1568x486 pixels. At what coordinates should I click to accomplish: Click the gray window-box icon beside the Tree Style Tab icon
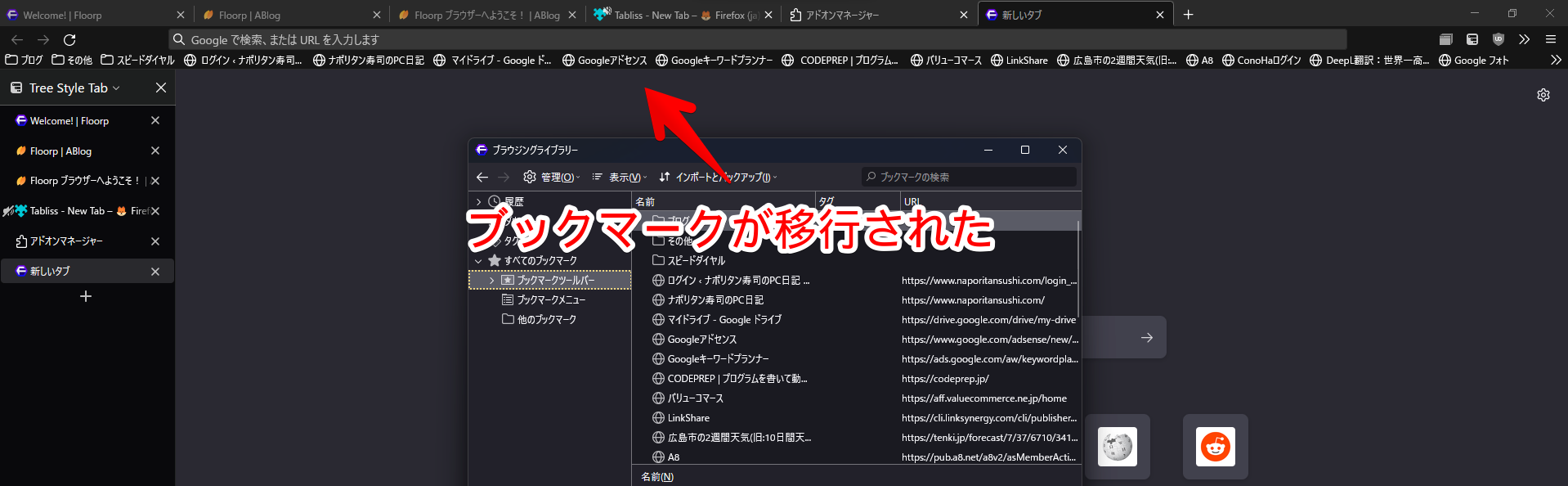coord(1446,39)
